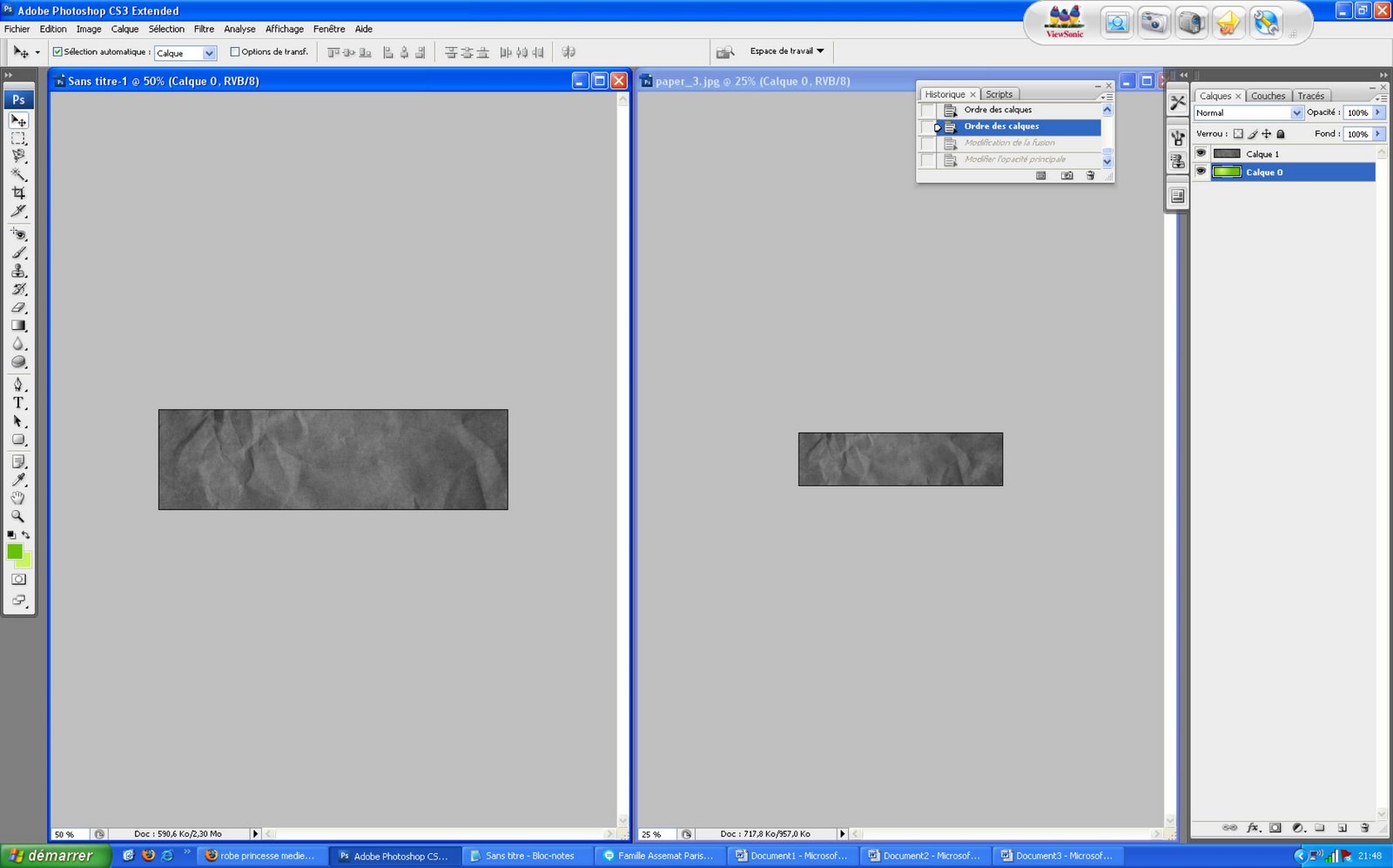Open the Calque auto-select dropdown
1393x868 pixels.
click(x=209, y=53)
